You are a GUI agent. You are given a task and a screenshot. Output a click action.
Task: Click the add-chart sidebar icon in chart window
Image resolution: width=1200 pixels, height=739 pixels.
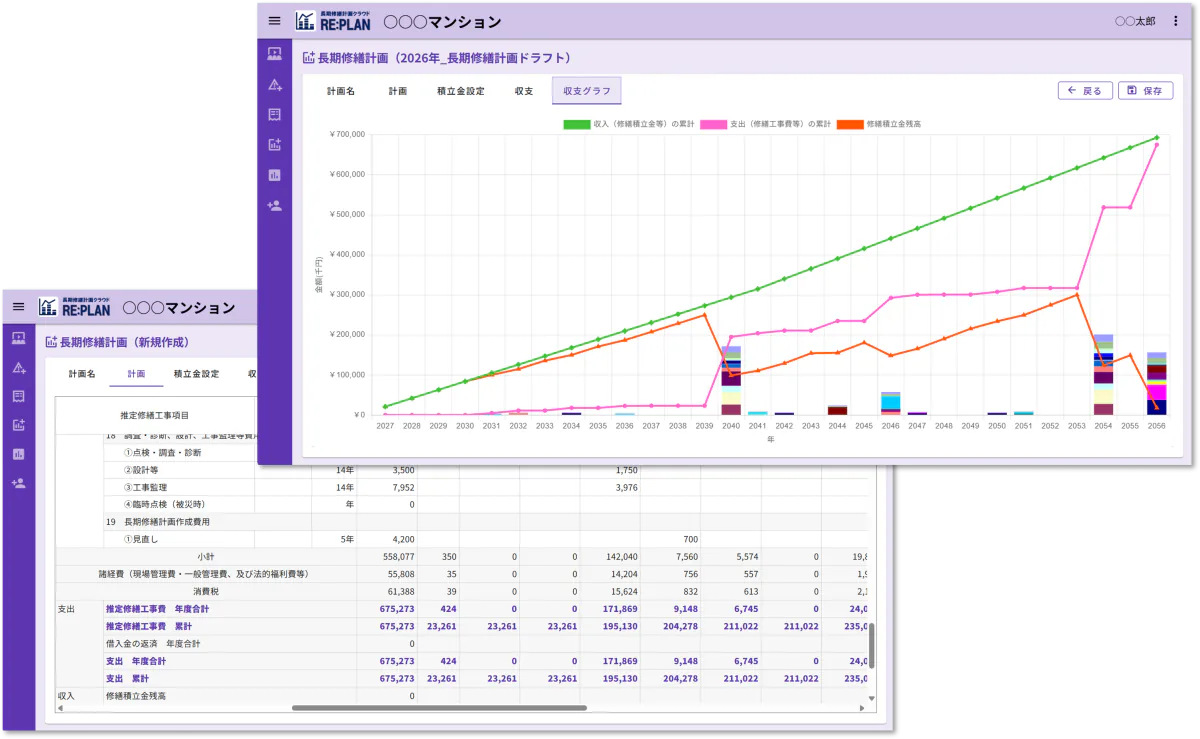tap(275, 145)
